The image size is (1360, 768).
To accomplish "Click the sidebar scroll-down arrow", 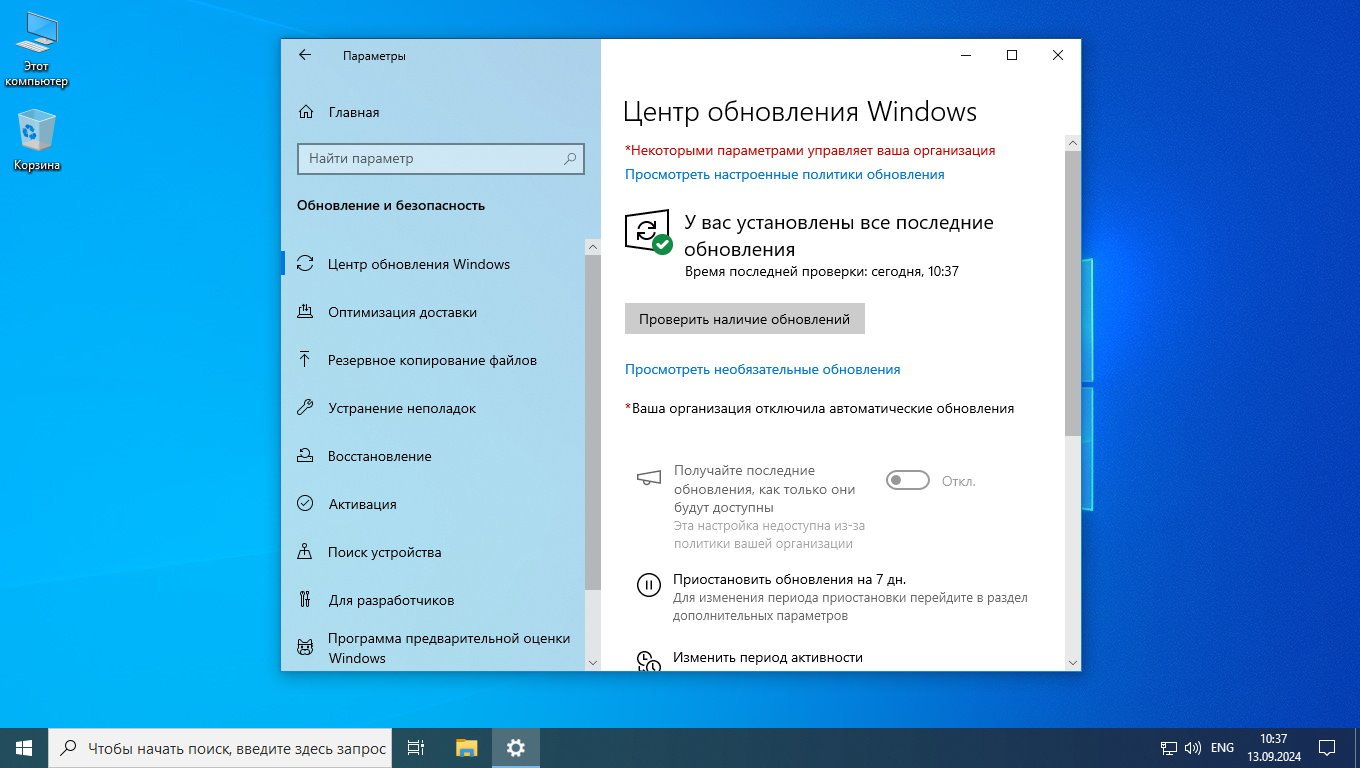I will point(592,662).
